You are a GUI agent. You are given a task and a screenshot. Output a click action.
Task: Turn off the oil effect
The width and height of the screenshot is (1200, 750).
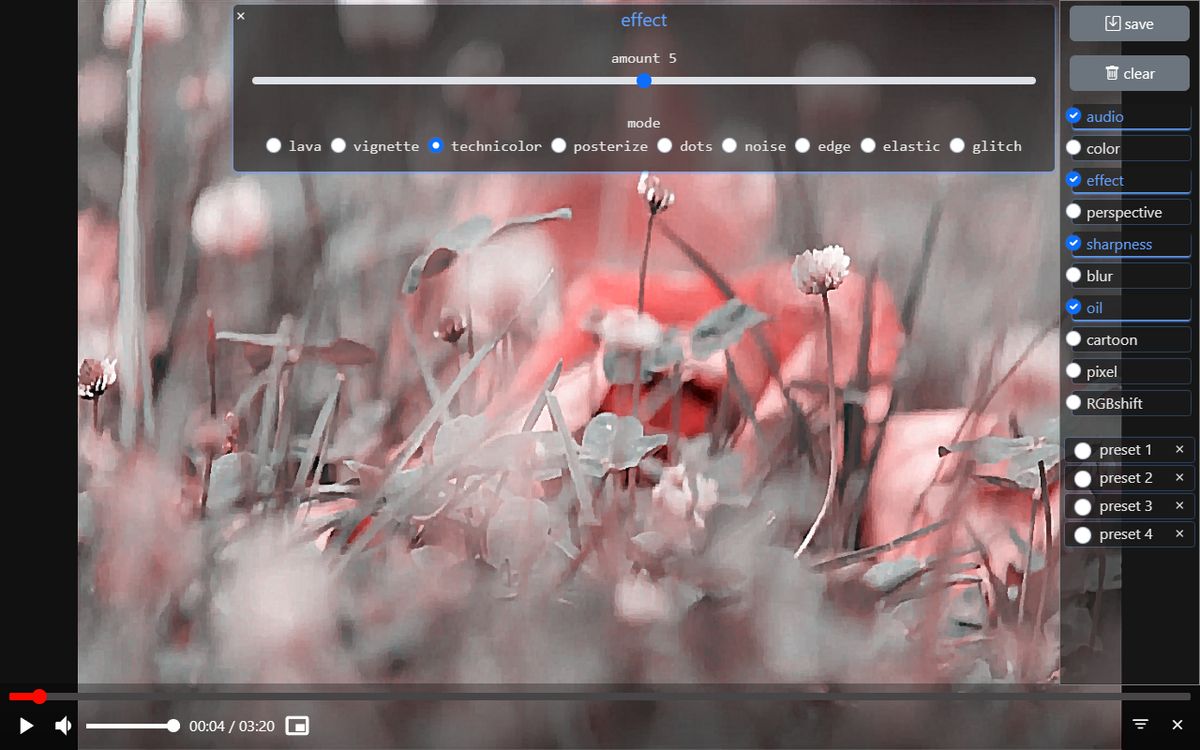click(1074, 307)
